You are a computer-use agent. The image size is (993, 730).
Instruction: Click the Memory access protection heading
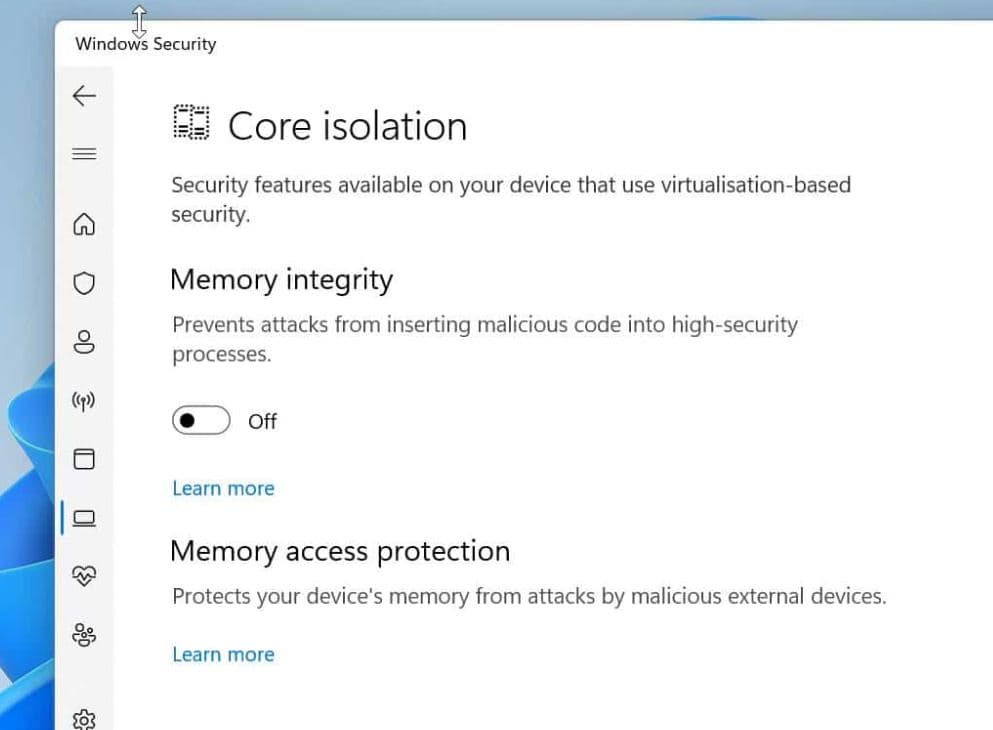340,551
